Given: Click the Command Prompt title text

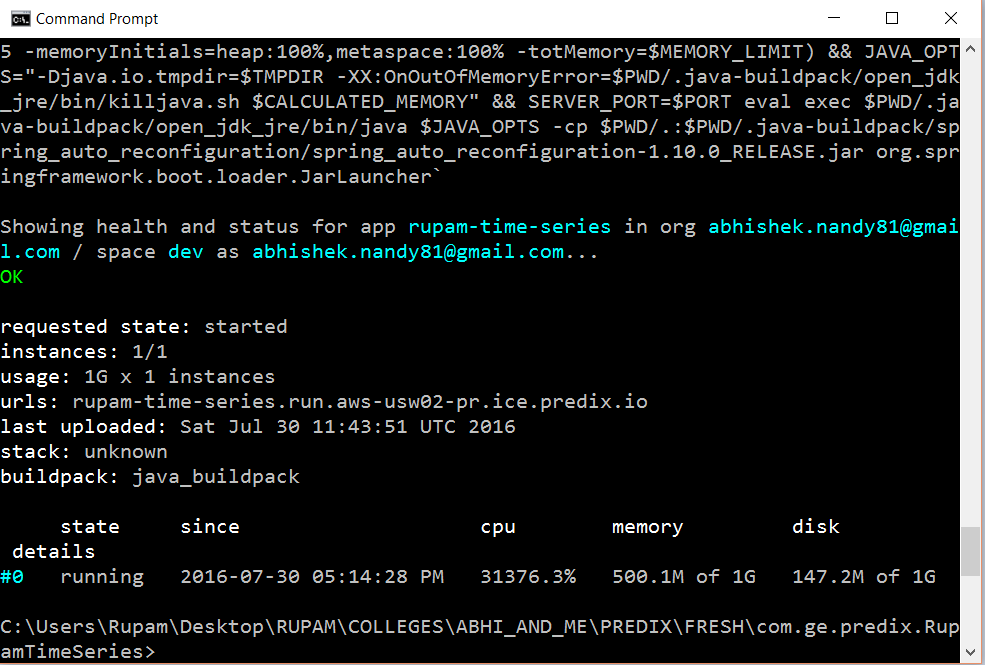Looking at the screenshot, I should click(97, 19).
